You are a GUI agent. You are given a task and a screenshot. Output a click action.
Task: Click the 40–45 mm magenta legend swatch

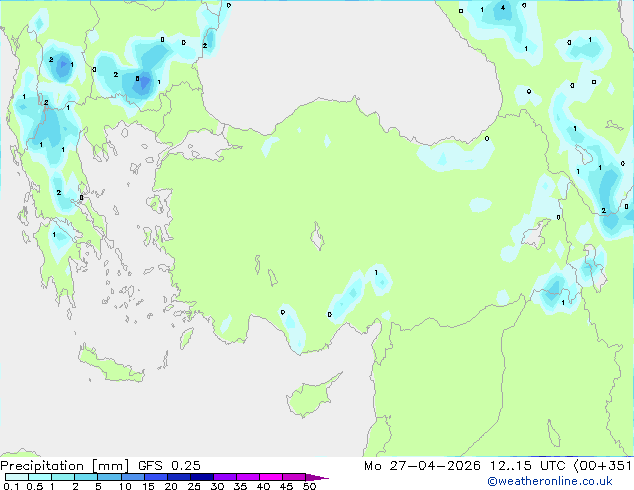coord(271,477)
